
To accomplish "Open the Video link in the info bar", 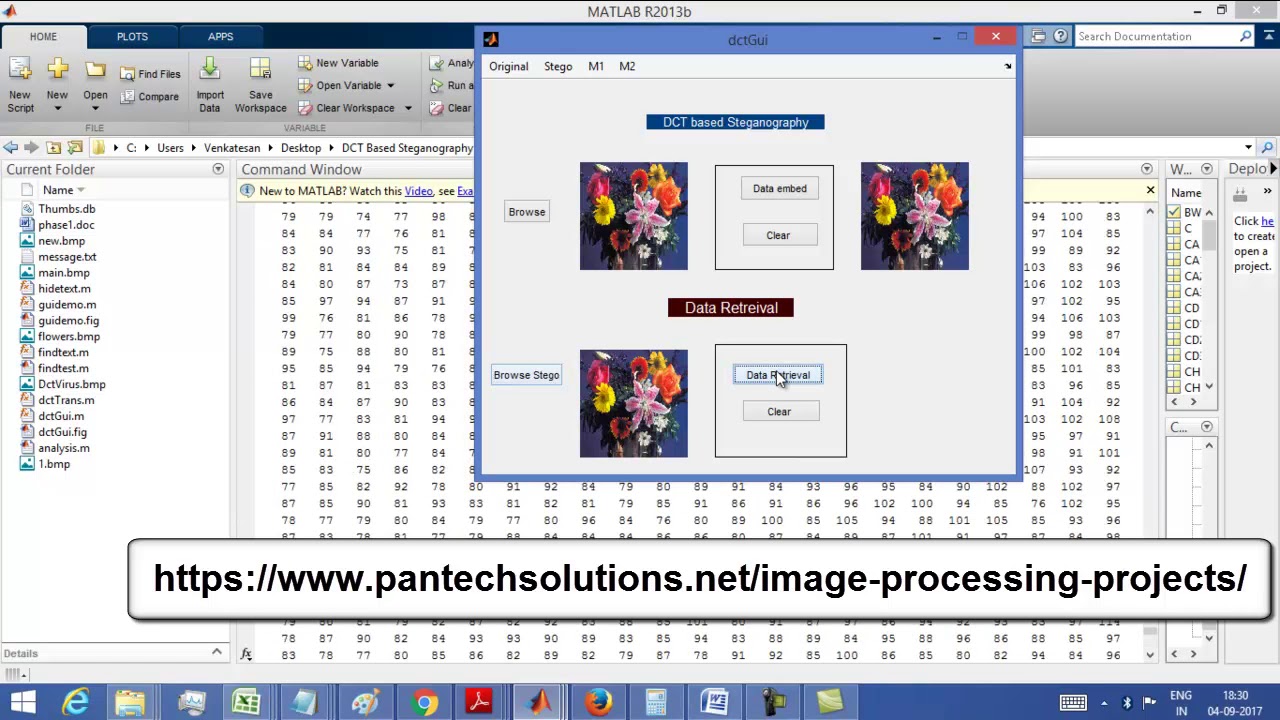I will [419, 191].
